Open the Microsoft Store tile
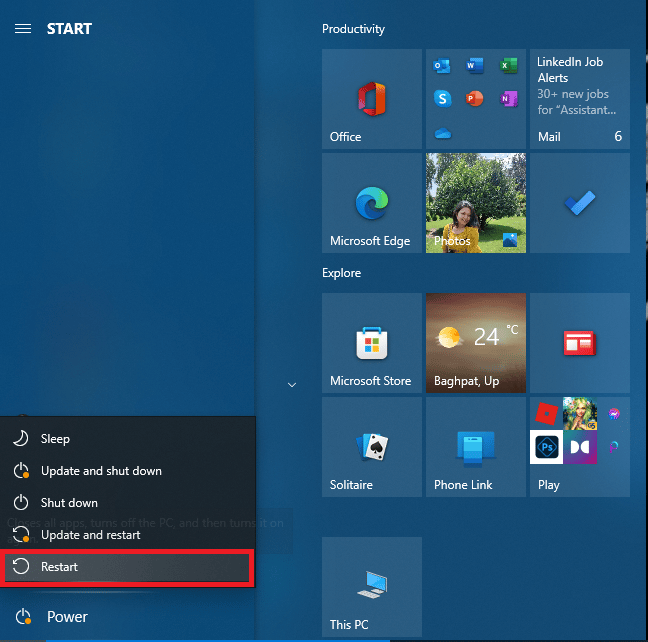 [372, 343]
